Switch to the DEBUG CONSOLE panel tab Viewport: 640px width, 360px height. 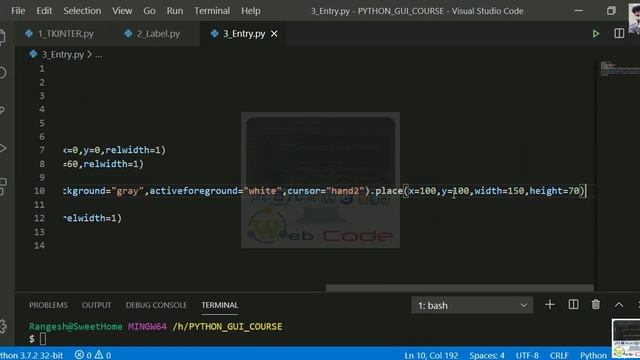click(156, 305)
